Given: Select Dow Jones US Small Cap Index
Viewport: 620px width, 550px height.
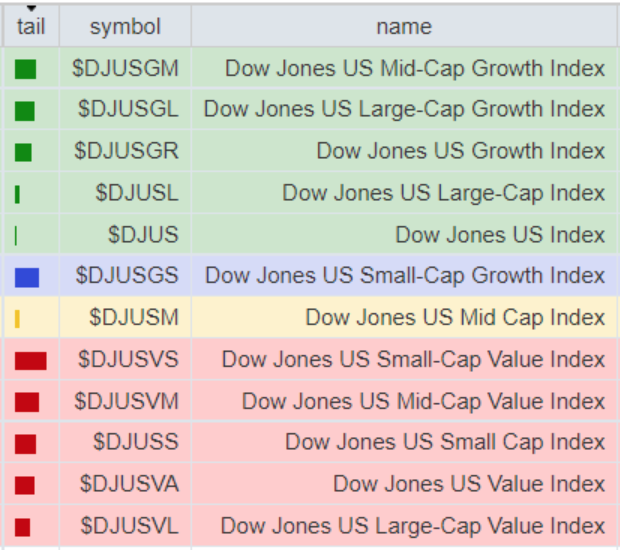Looking at the screenshot, I should coord(444,443).
